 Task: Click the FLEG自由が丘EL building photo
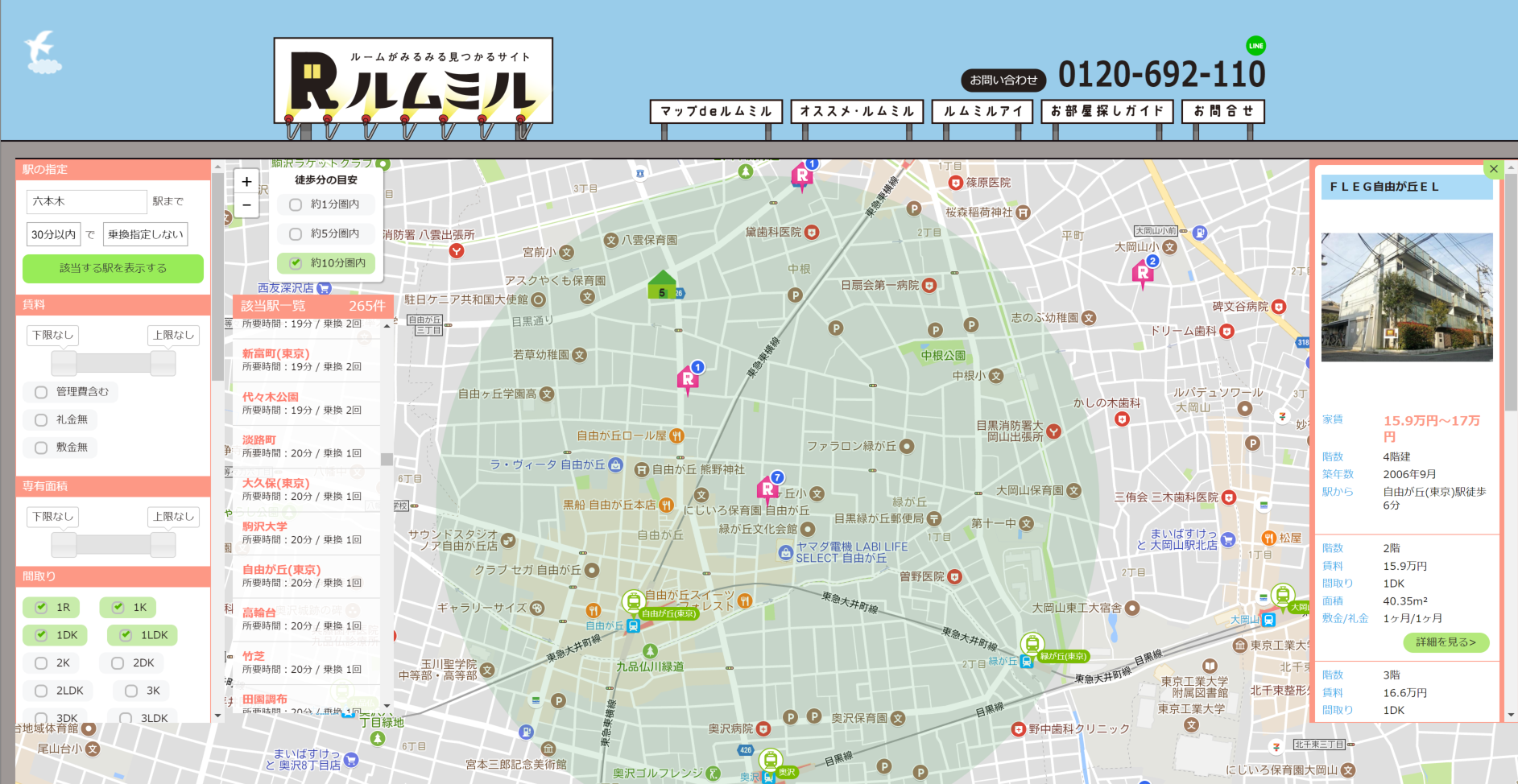tap(1407, 297)
